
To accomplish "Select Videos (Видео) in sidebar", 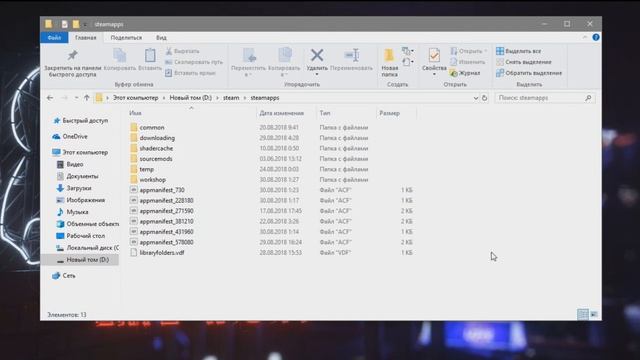I will point(70,164).
